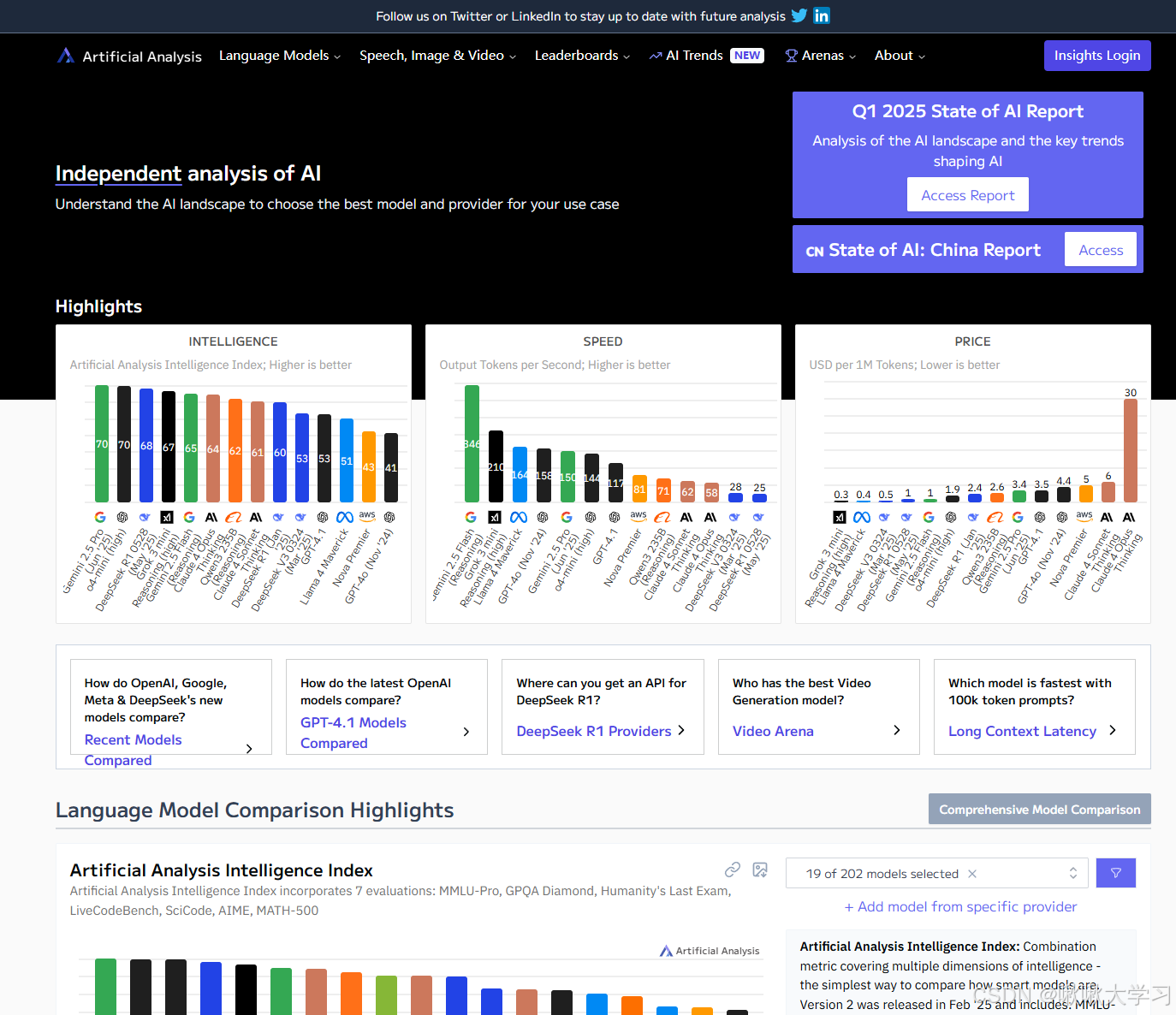Click the Q1 2025 State of AI Report heading
1176x1015 pixels.
968,111
